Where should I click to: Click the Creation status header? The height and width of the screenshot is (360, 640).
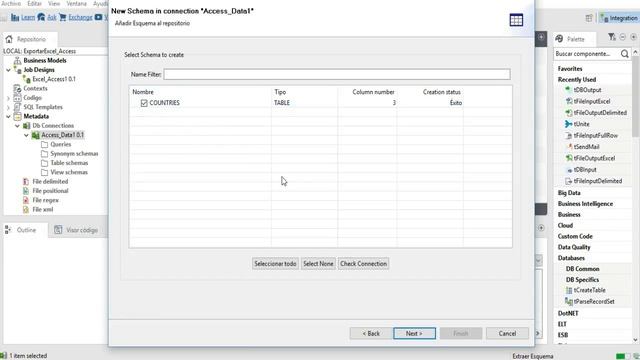pos(442,92)
